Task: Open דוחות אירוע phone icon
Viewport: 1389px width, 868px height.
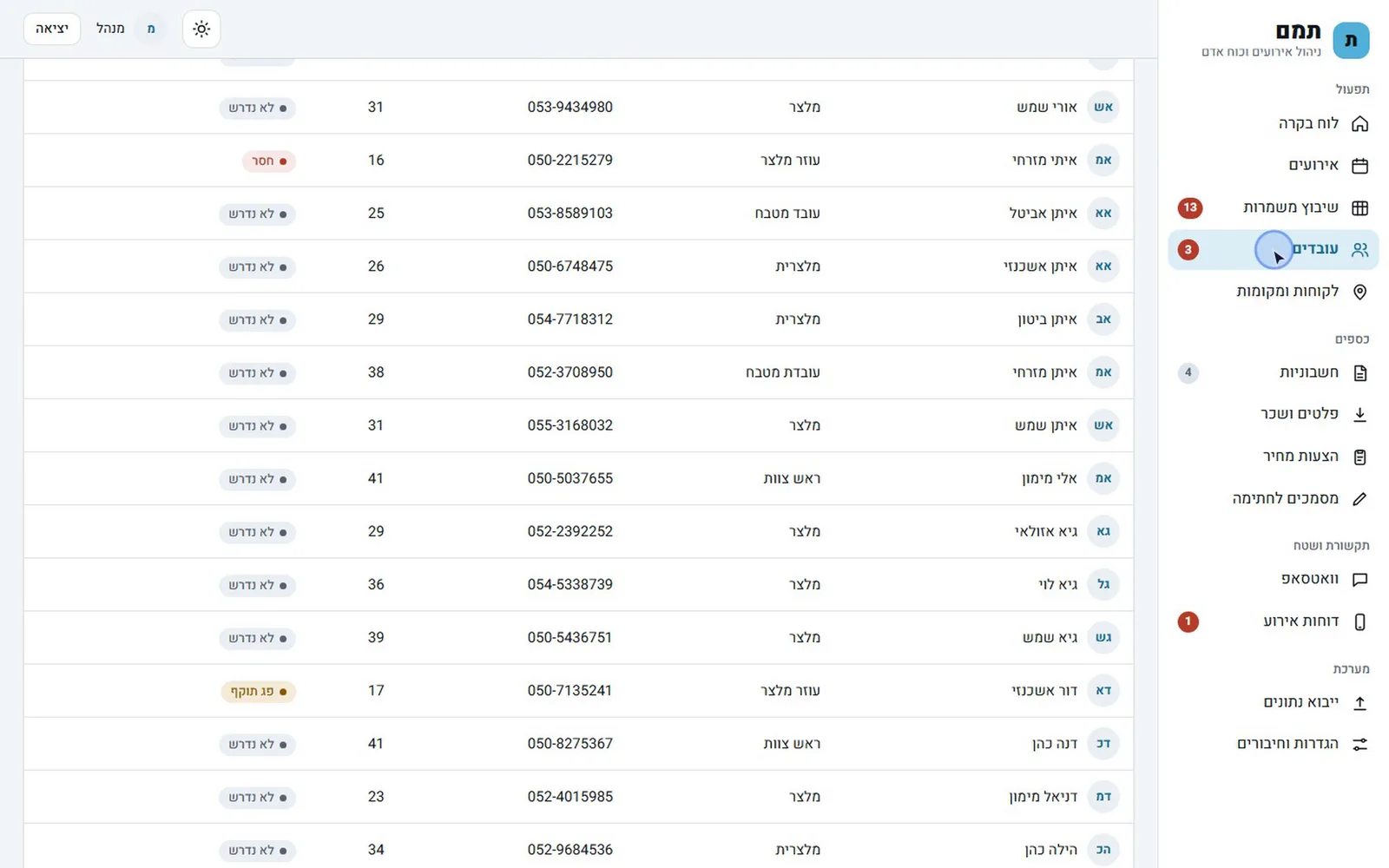Action: coord(1360,621)
